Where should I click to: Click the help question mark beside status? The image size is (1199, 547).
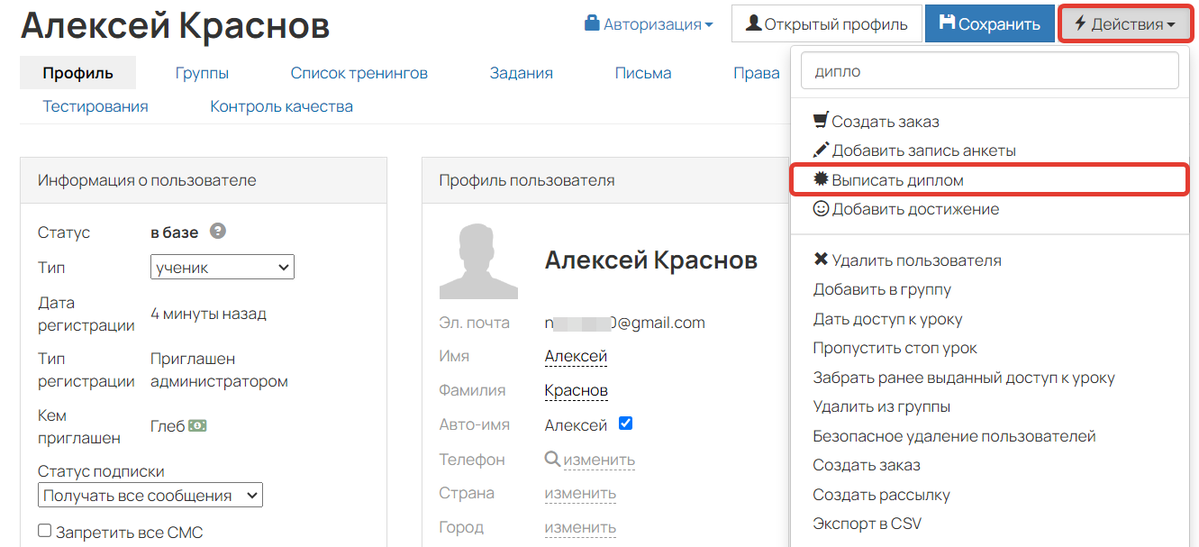point(218,230)
